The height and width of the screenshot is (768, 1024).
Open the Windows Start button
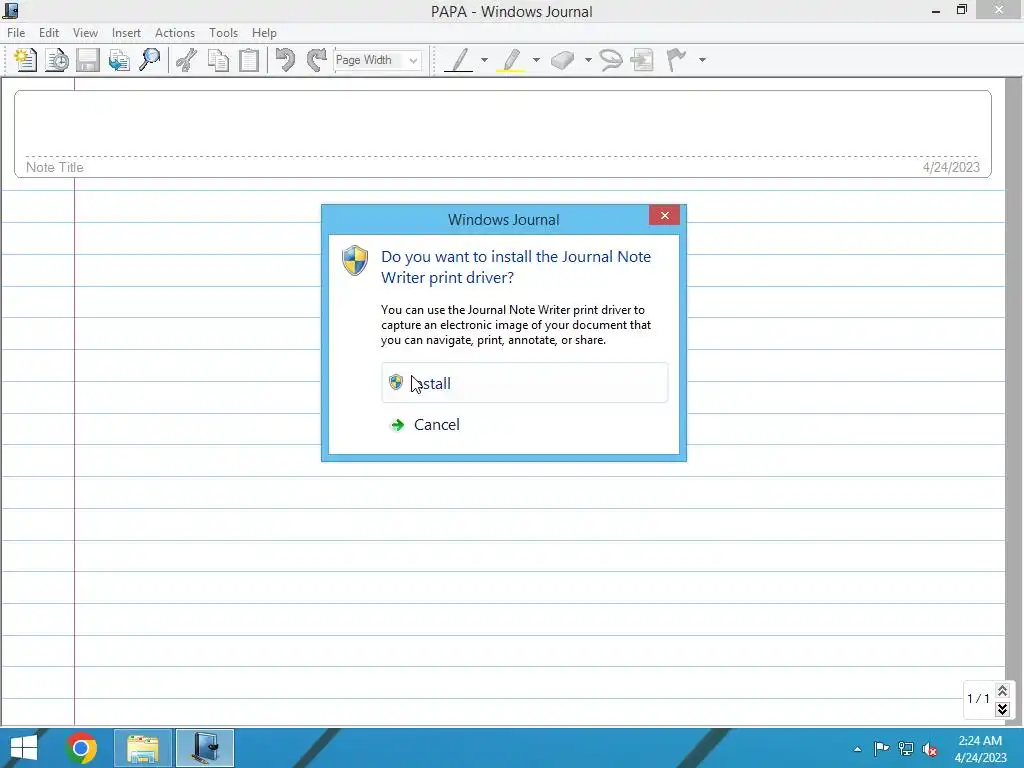click(24, 748)
